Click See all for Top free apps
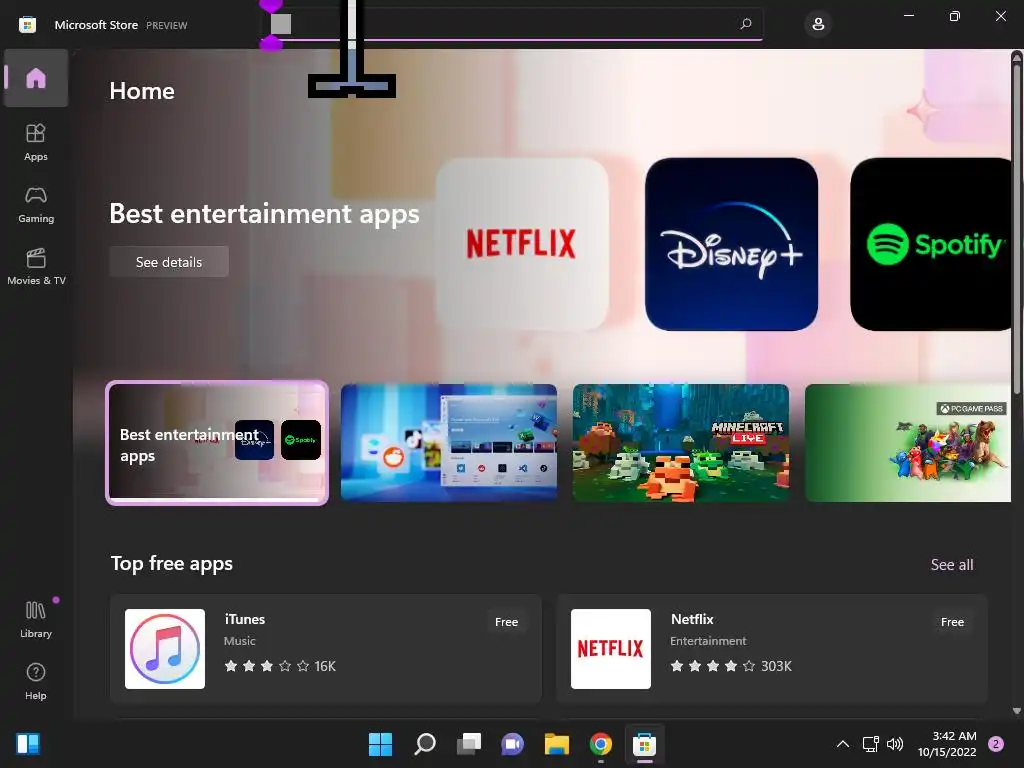 coord(952,564)
